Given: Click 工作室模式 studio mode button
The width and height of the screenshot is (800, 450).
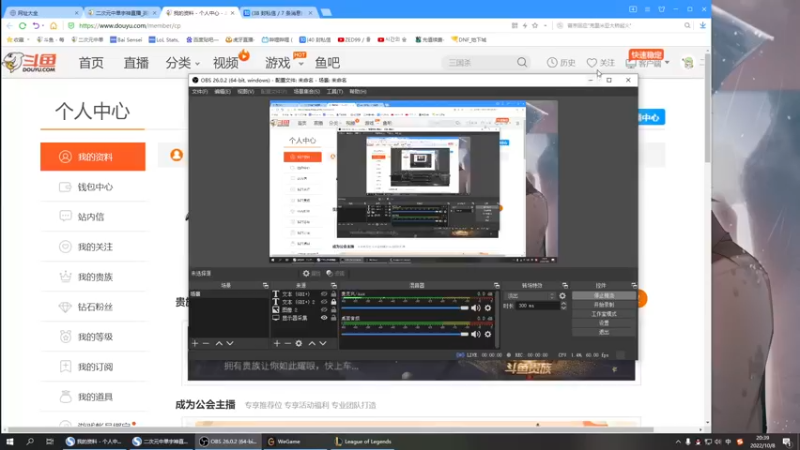Looking at the screenshot, I should coord(604,314).
